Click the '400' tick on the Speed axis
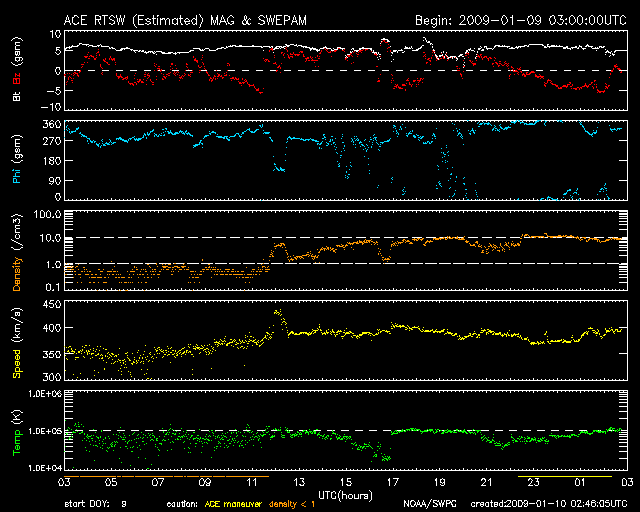Image resolution: width=640 pixels, height=512 pixels. point(51,327)
